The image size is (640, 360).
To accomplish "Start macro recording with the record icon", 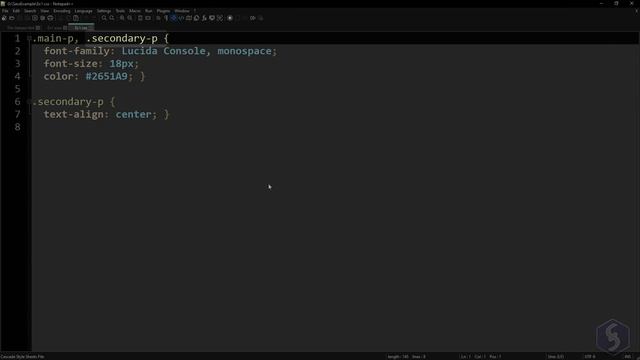I will point(230,18).
